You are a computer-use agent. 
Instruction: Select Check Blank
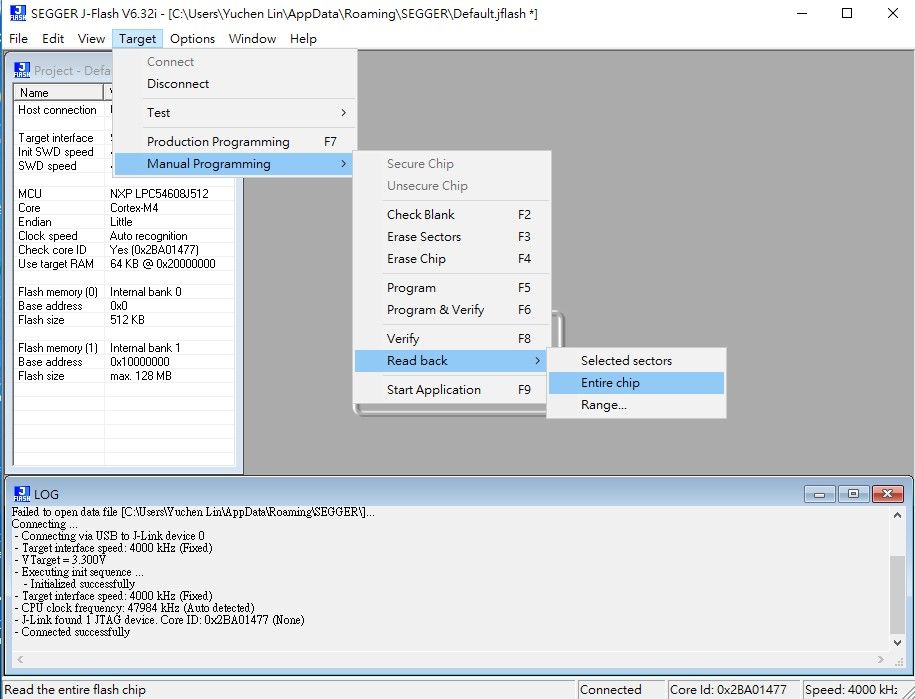pos(452,215)
